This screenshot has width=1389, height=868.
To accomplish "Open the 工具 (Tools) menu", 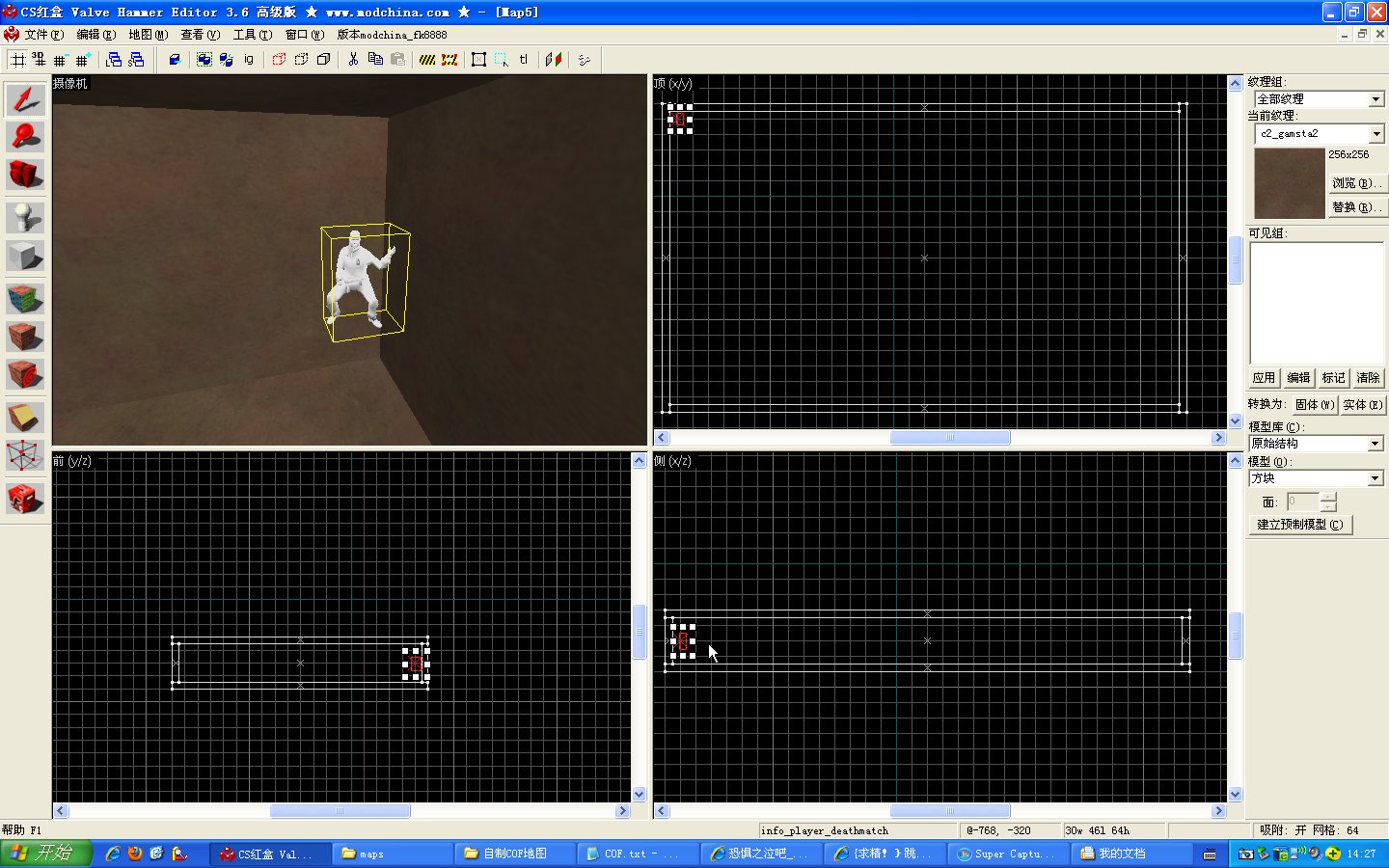I will pyautogui.click(x=252, y=35).
